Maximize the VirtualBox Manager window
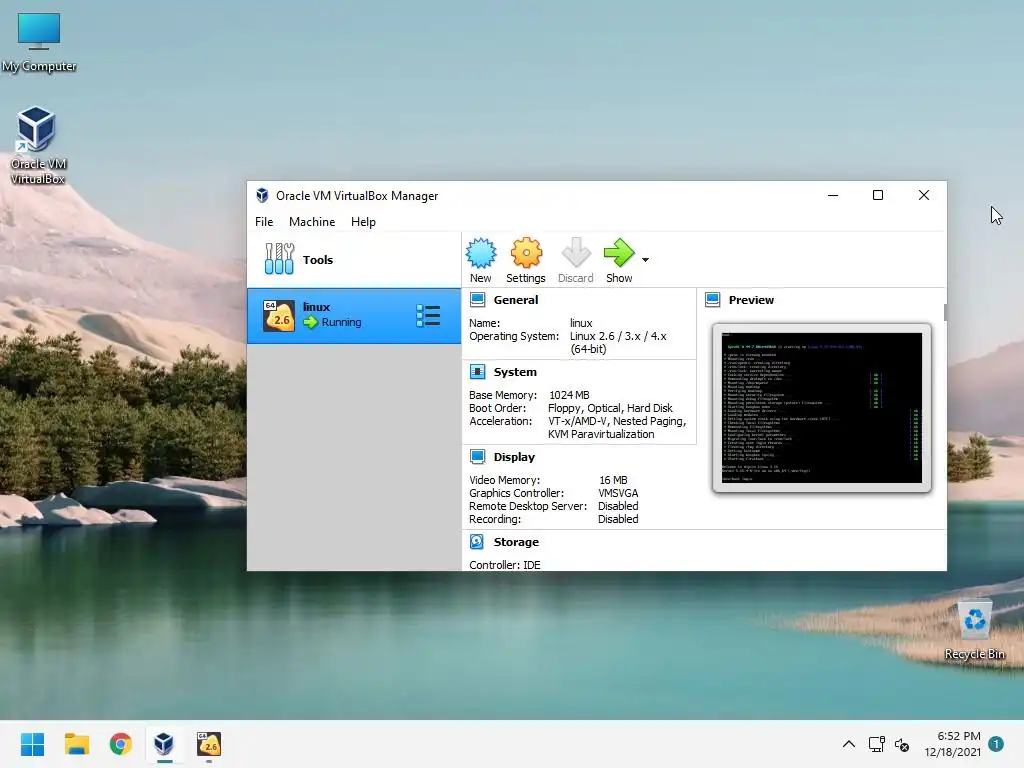This screenshot has width=1024, height=768. pyautogui.click(x=878, y=195)
